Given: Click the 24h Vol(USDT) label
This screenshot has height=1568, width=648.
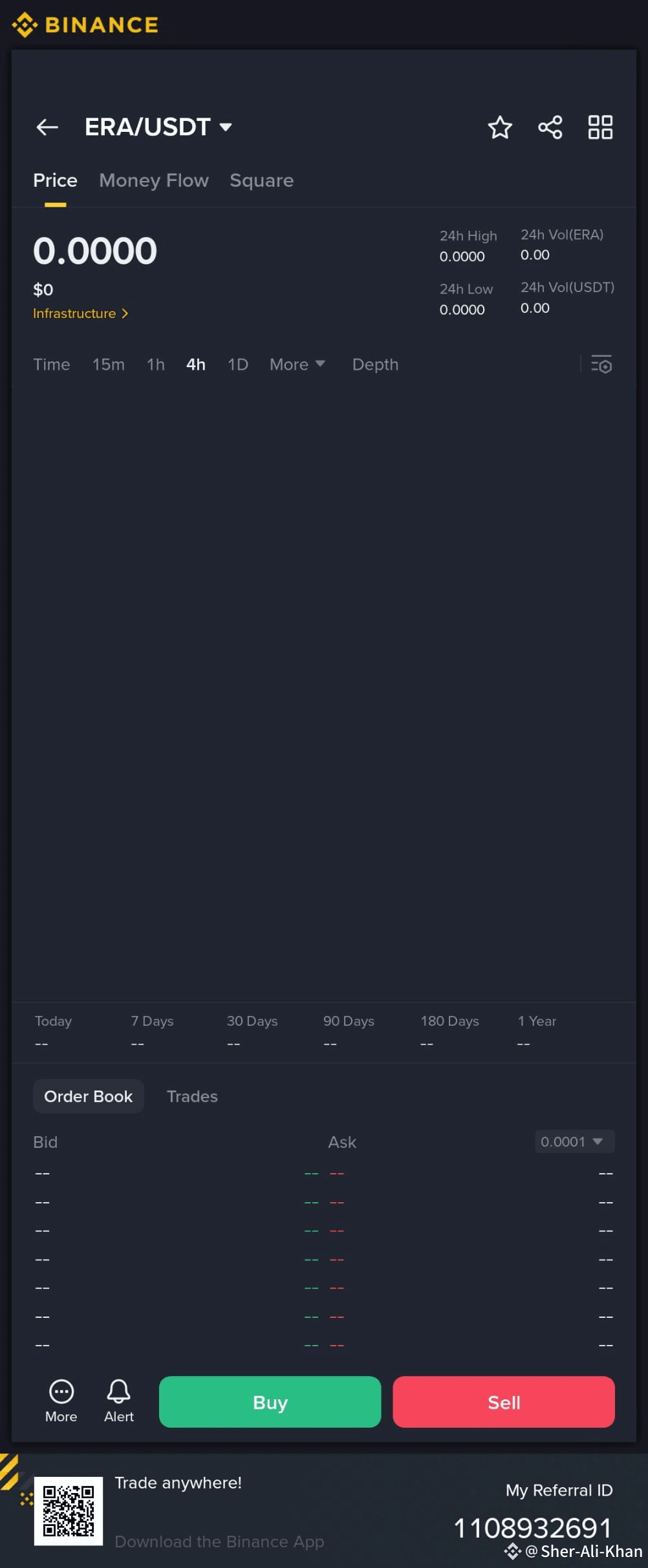Looking at the screenshot, I should [x=568, y=287].
